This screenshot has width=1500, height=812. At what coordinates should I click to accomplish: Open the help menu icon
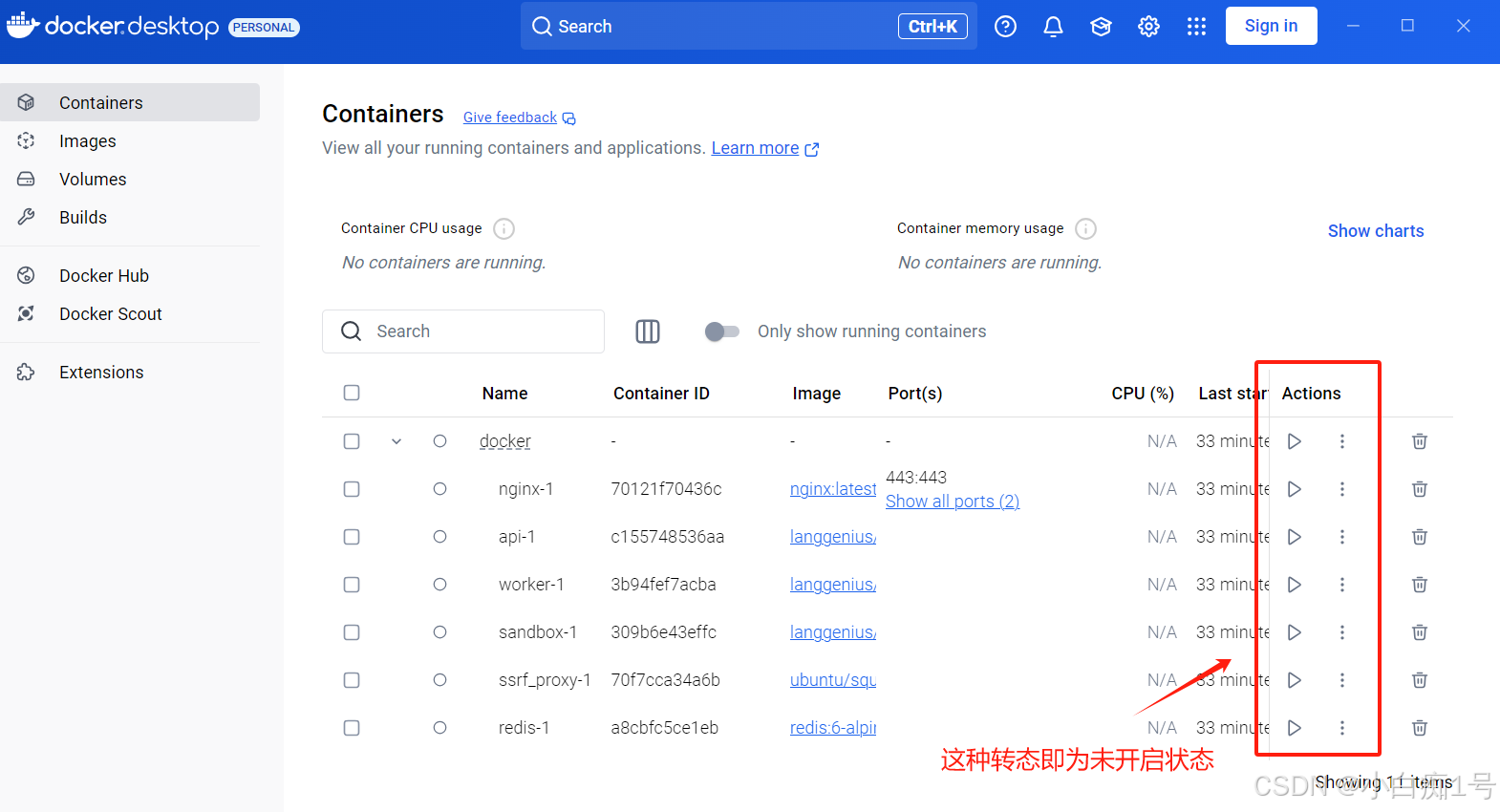pyautogui.click(x=1005, y=27)
